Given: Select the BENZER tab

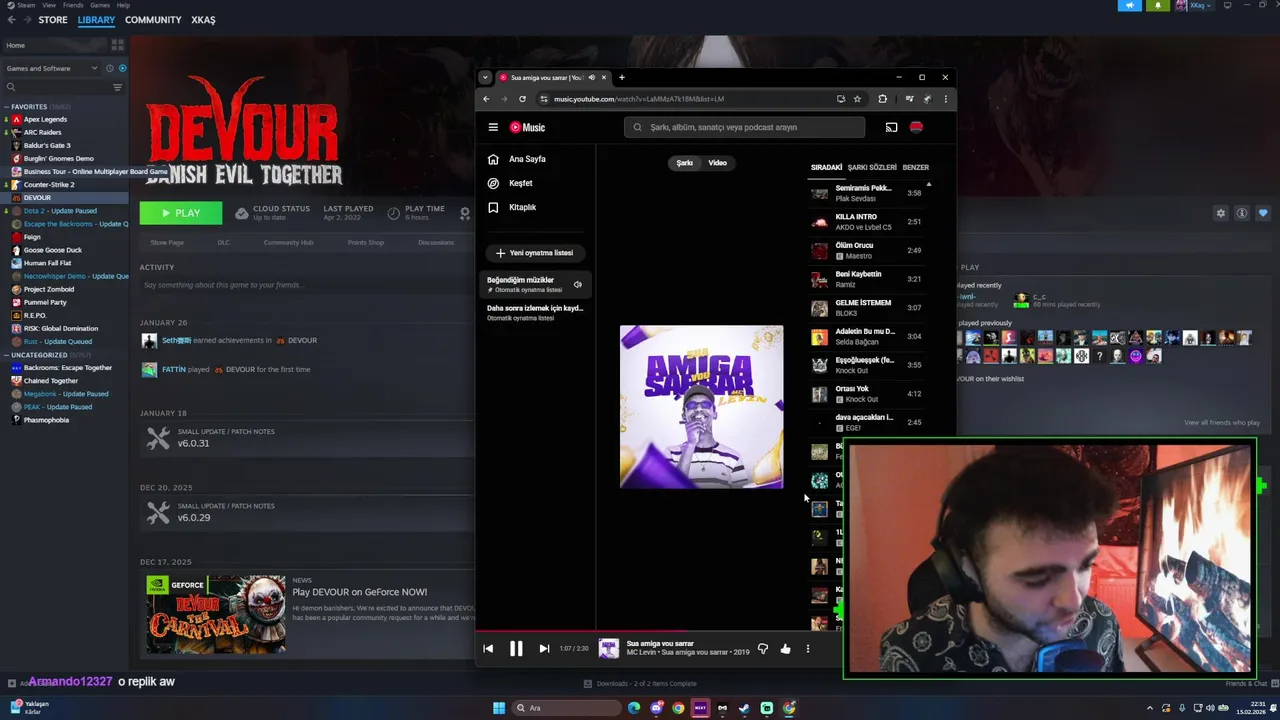Looking at the screenshot, I should (916, 167).
